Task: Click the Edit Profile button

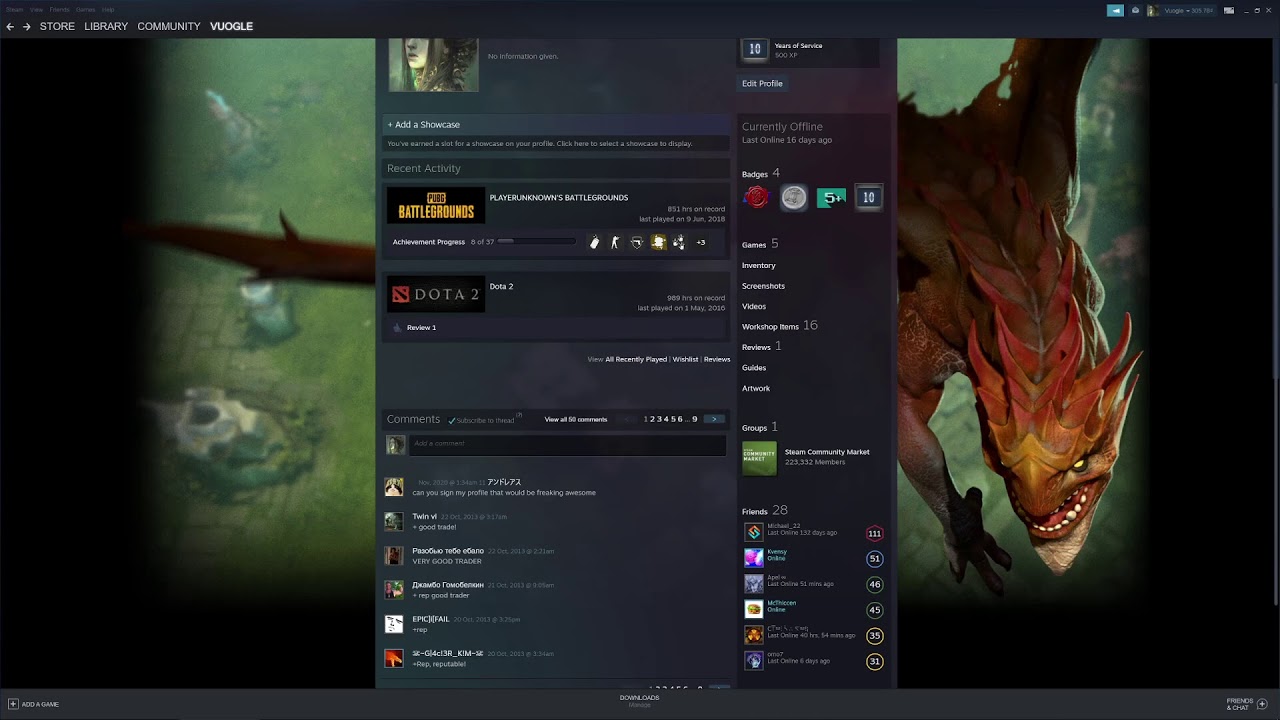Action: (x=762, y=84)
